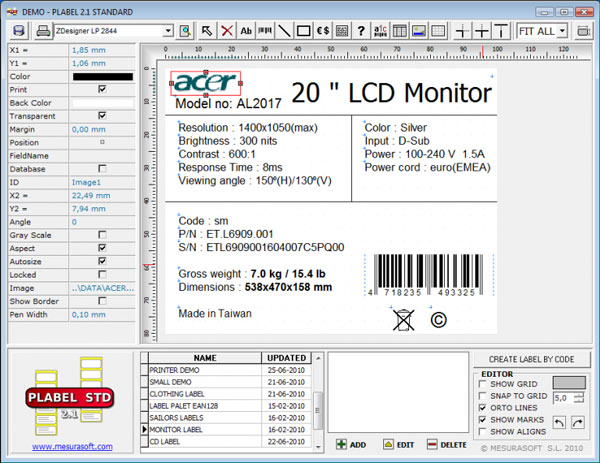Click the black Color property swatch

[102, 76]
